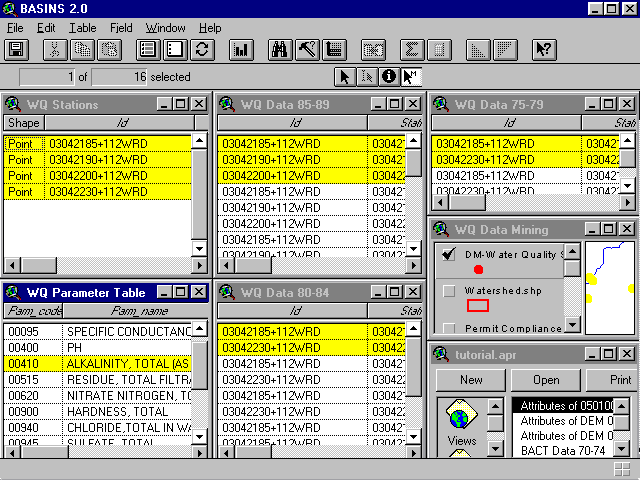Click the Select None records icon
The width and height of the screenshot is (640, 480).
pos(176,50)
